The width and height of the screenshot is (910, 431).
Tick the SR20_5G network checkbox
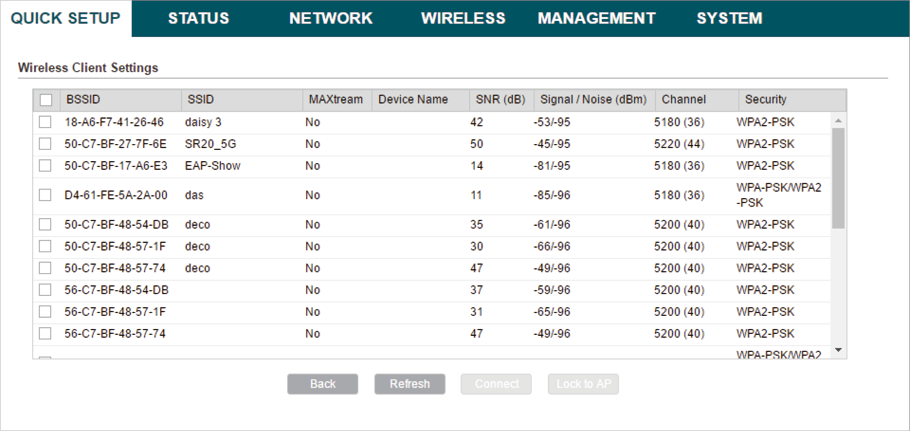pyautogui.click(x=45, y=144)
